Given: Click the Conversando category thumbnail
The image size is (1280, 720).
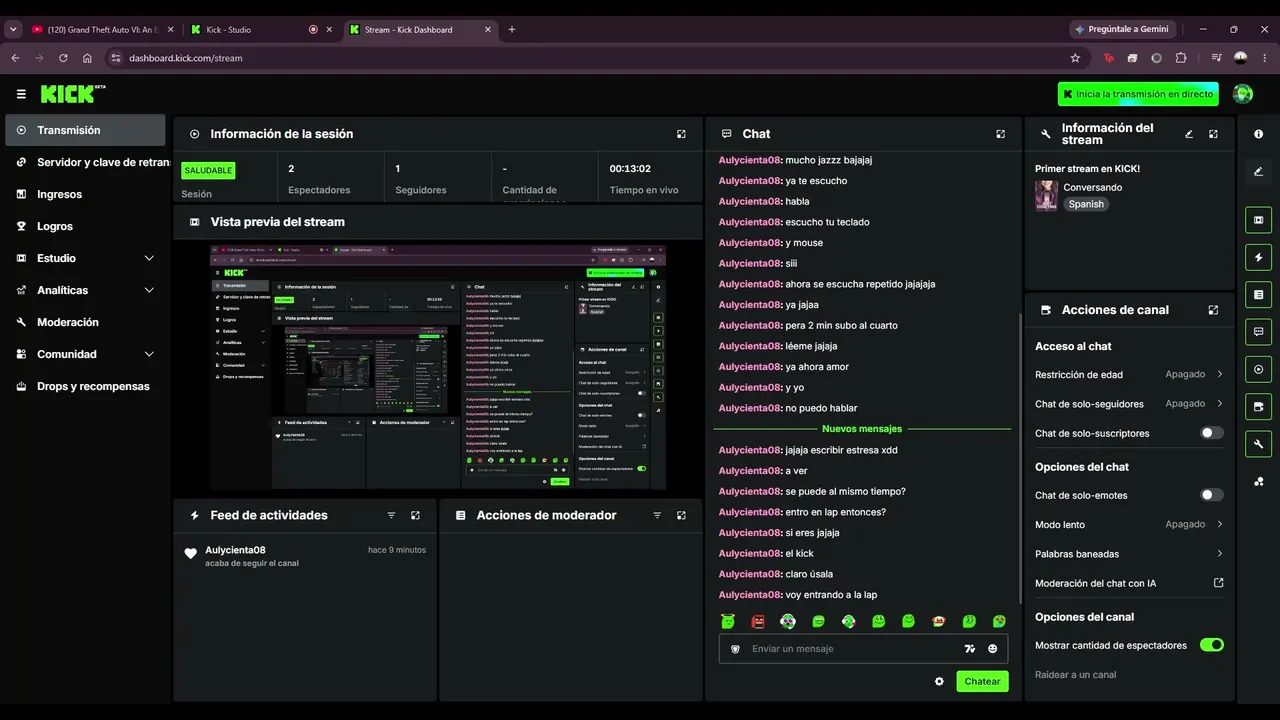Looking at the screenshot, I should (1046, 195).
